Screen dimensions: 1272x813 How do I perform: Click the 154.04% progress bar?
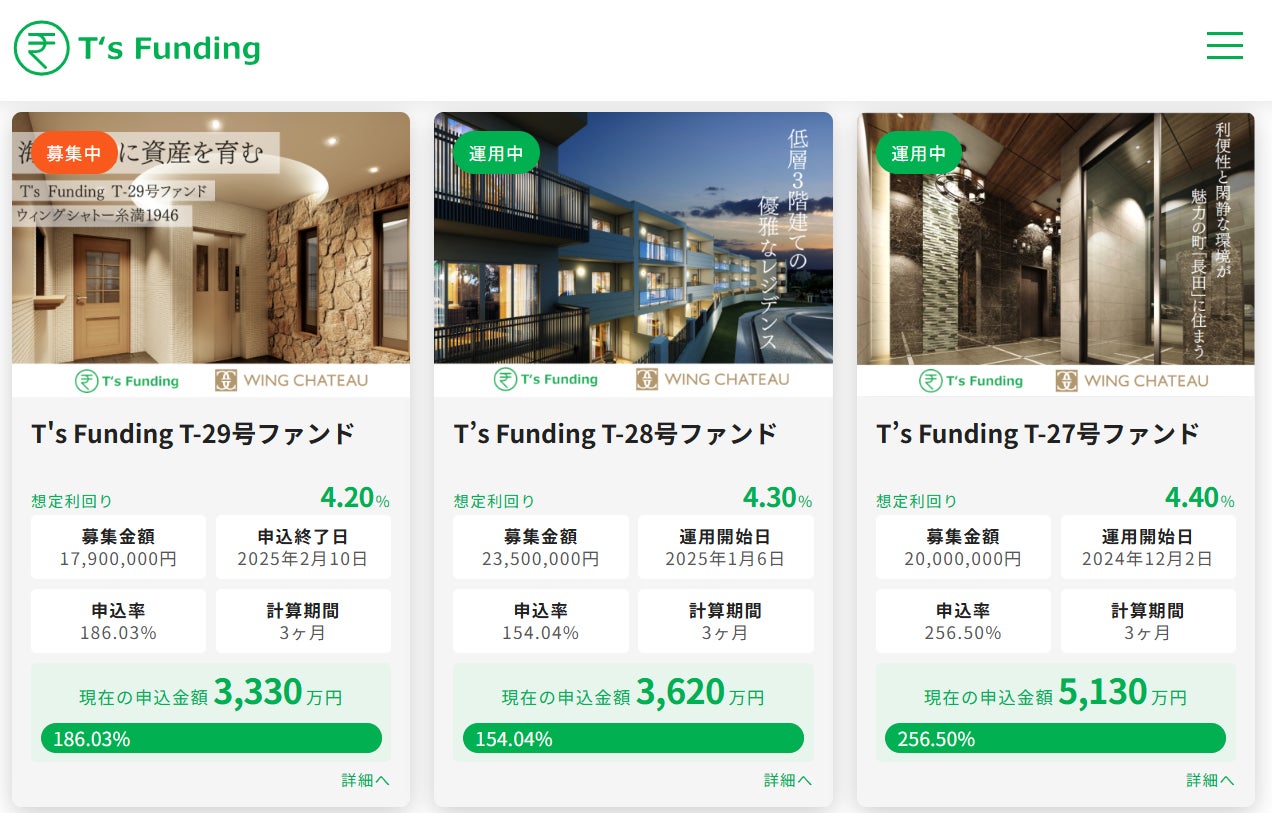coord(633,739)
